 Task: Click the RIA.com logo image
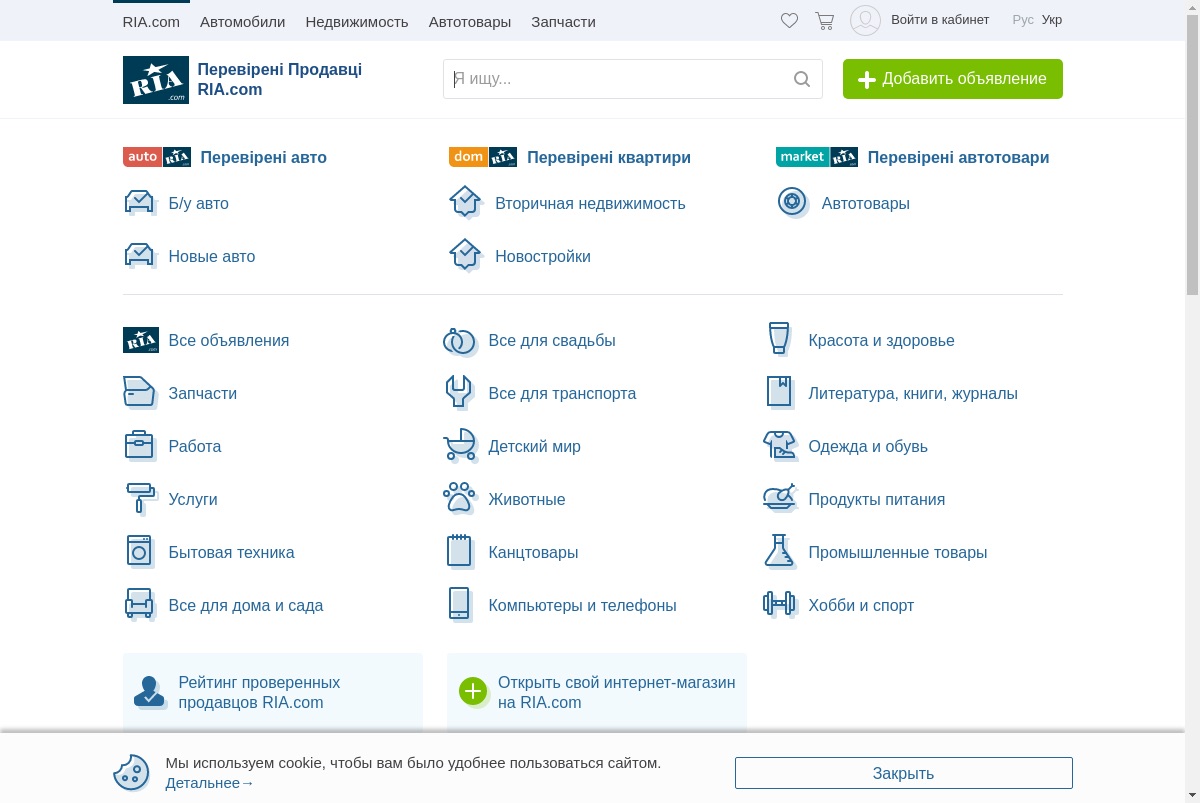156,80
